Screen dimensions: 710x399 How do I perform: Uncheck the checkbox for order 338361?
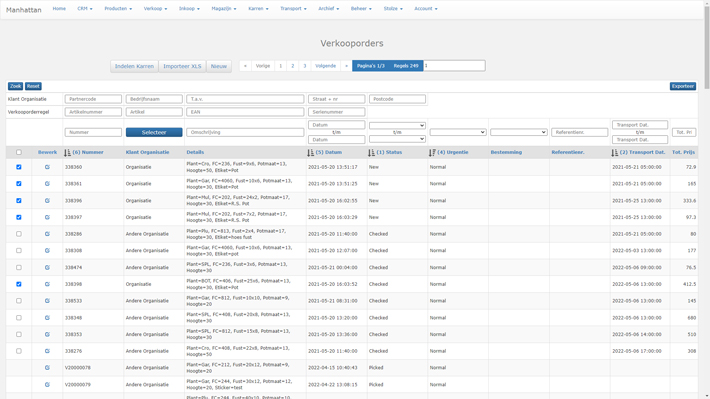tap(19, 184)
